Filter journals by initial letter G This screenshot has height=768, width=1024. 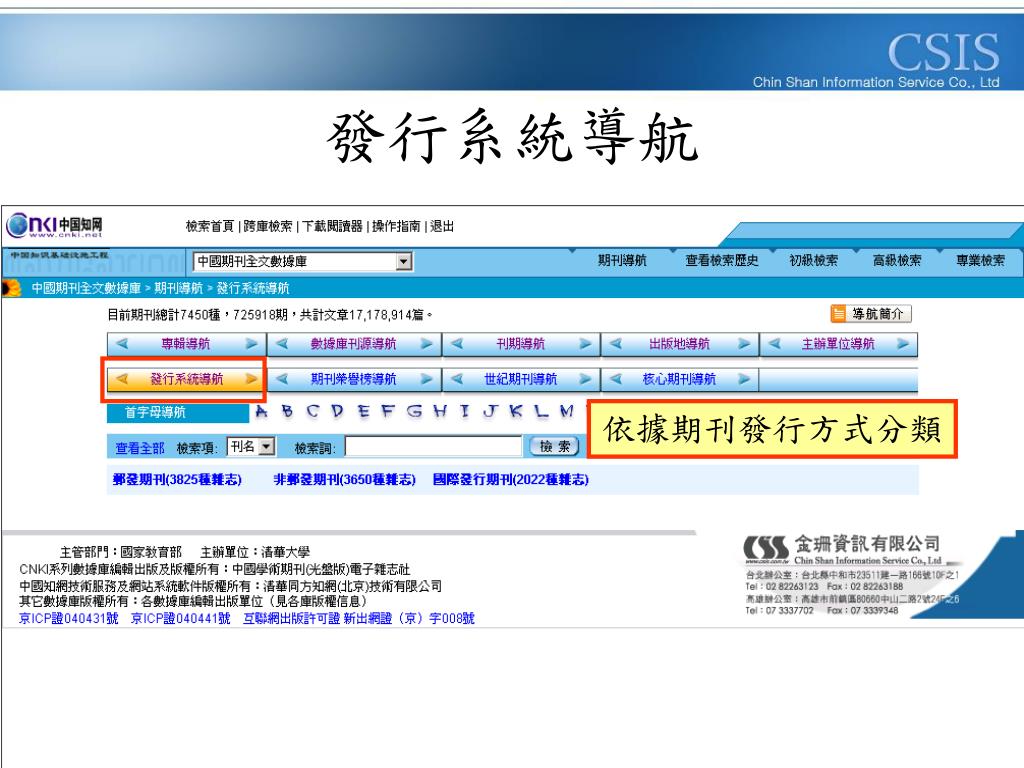(x=414, y=411)
